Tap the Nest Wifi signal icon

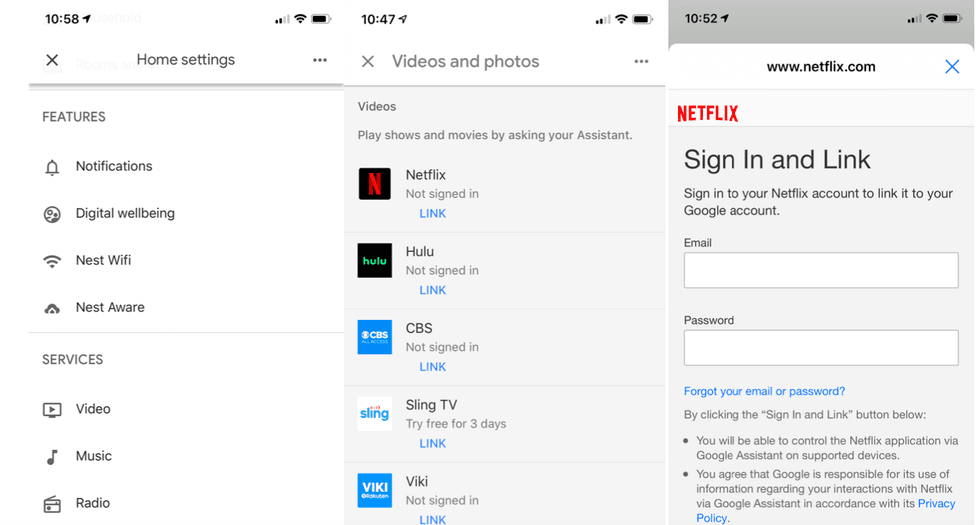click(52, 261)
